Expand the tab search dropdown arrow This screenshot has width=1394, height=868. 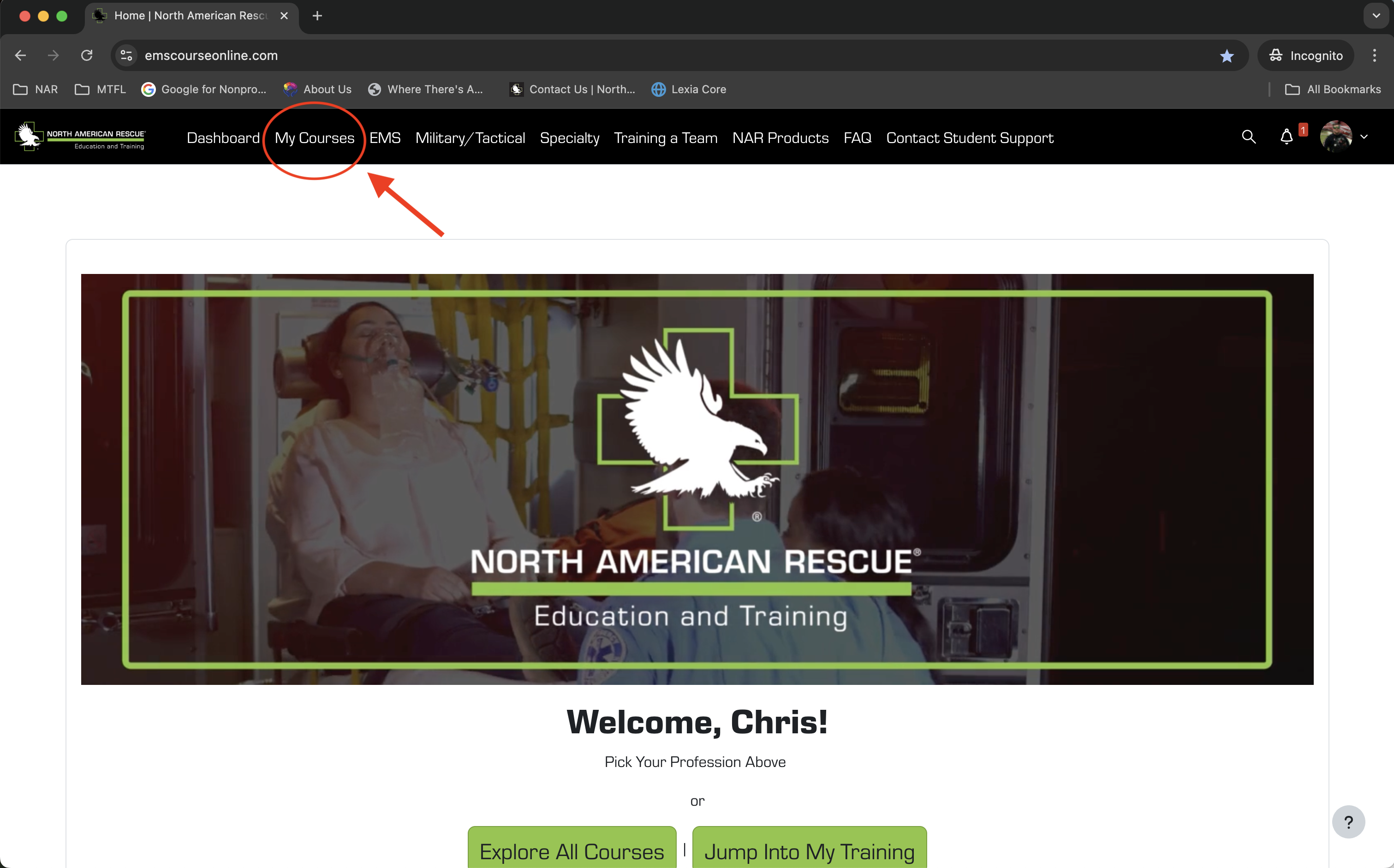click(1376, 16)
